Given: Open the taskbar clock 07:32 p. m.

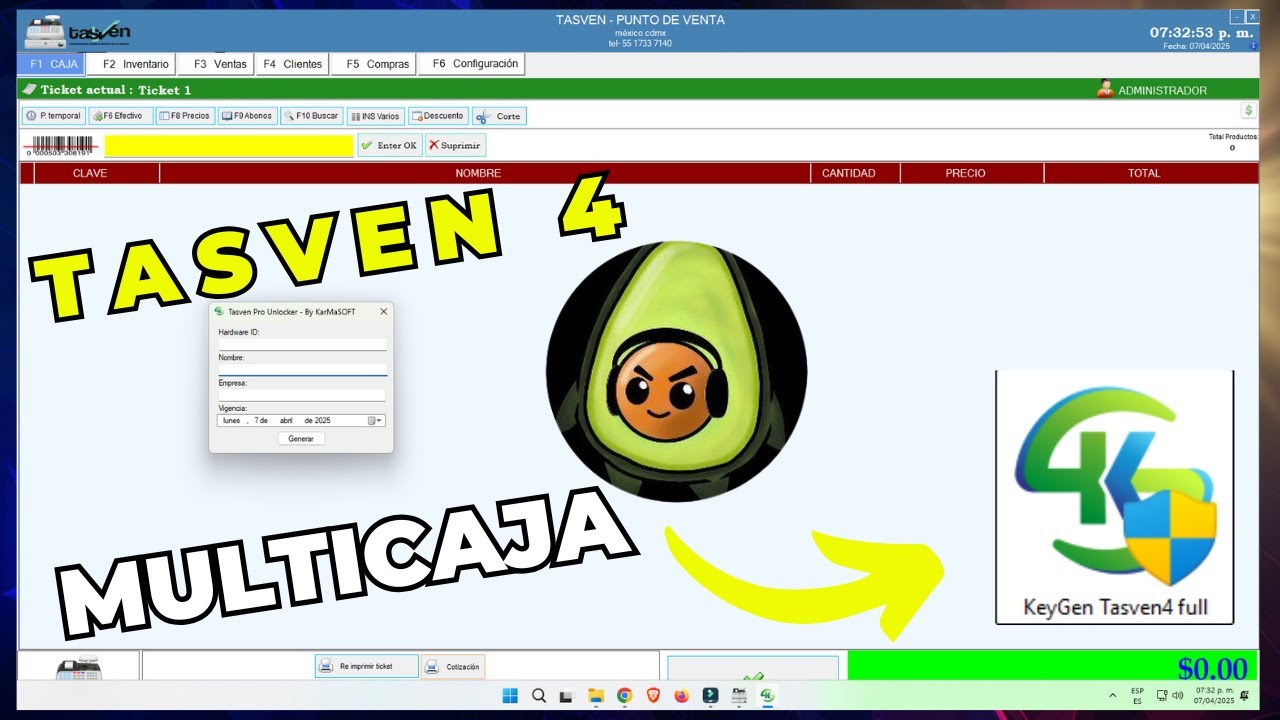Looking at the screenshot, I should pyautogui.click(x=1212, y=695).
